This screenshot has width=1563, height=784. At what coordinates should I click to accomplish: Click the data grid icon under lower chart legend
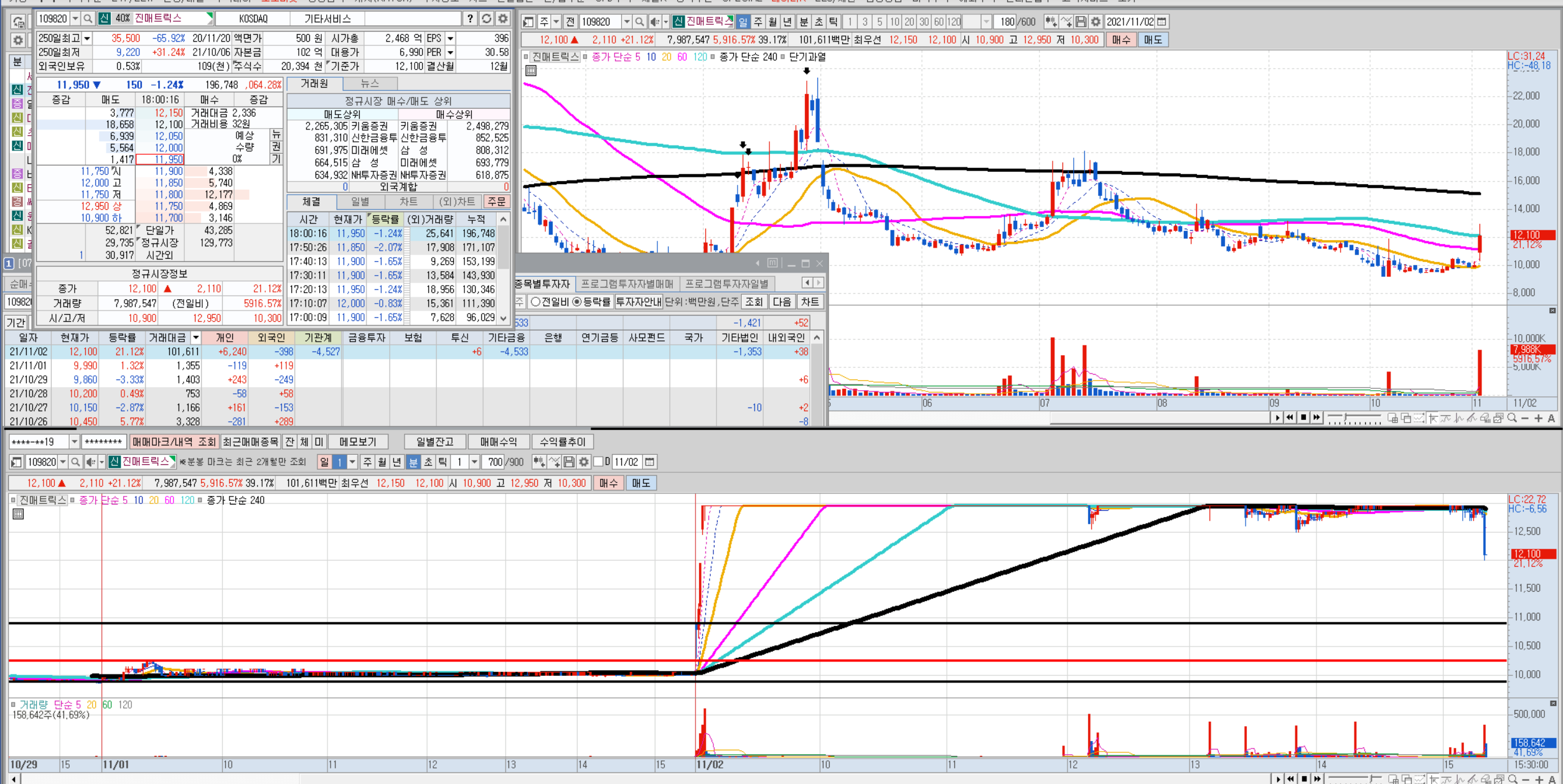pos(18,514)
